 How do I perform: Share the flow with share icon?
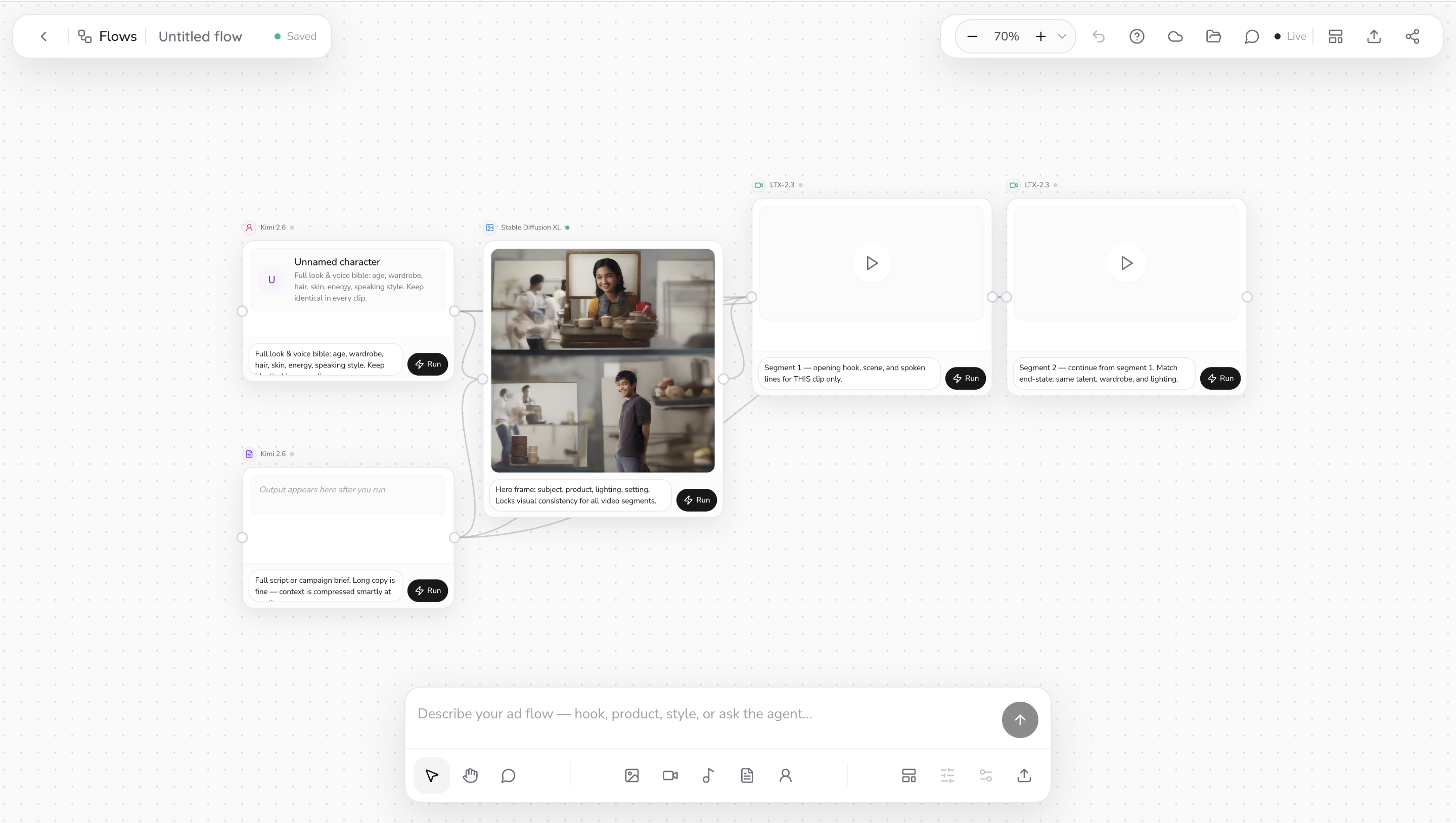(x=1413, y=36)
